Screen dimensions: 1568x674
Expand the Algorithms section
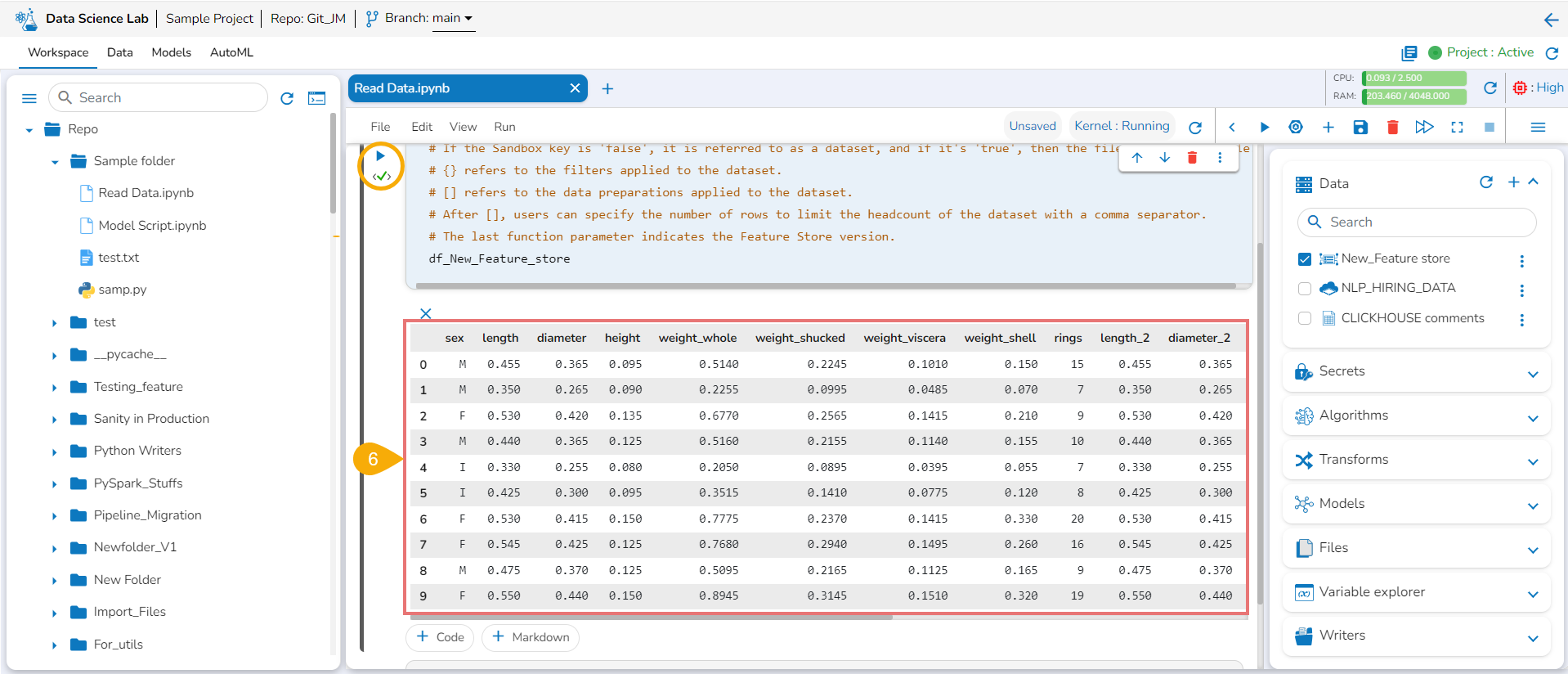(x=1533, y=417)
